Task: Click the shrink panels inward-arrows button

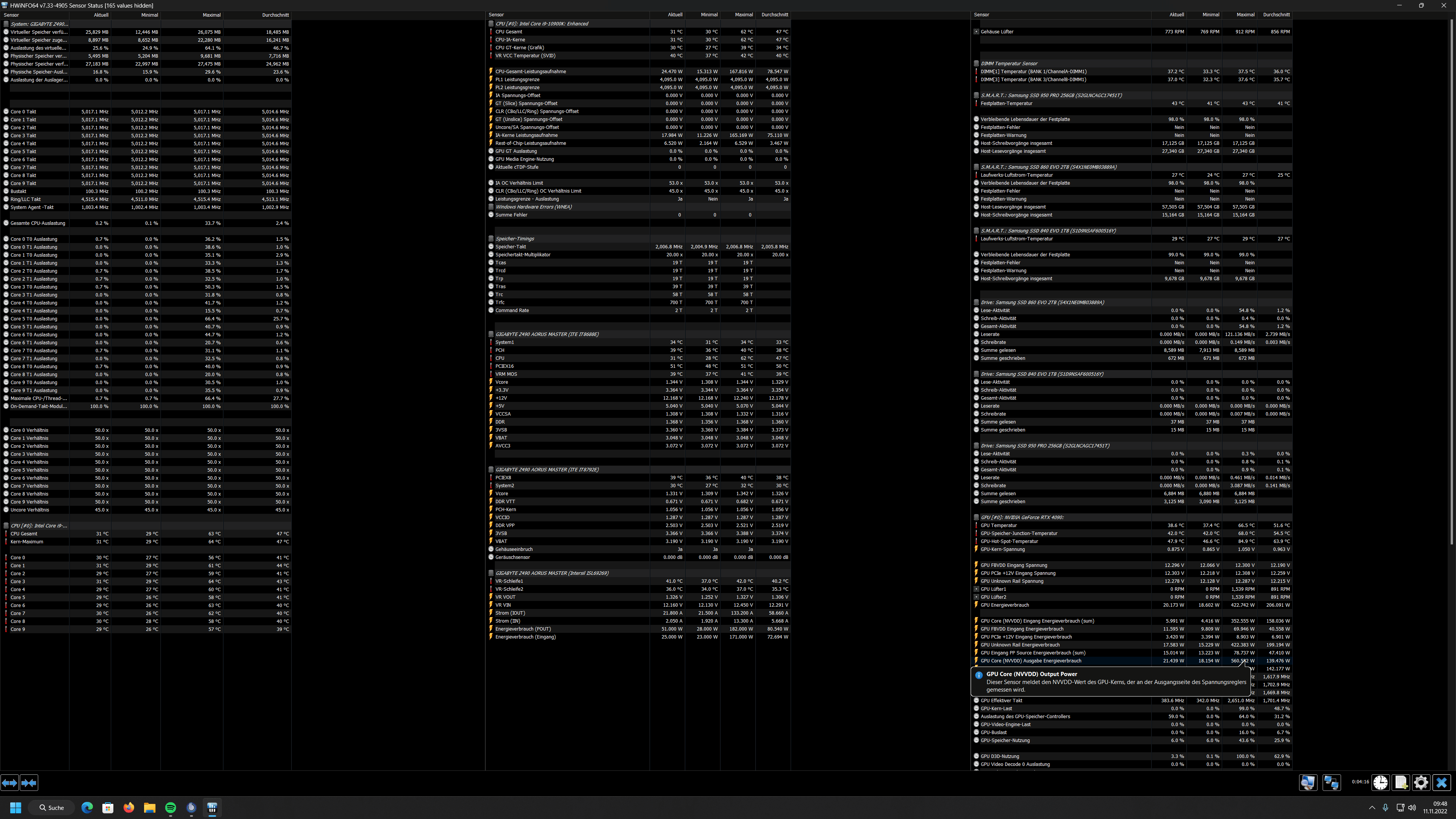Action: (x=29, y=783)
